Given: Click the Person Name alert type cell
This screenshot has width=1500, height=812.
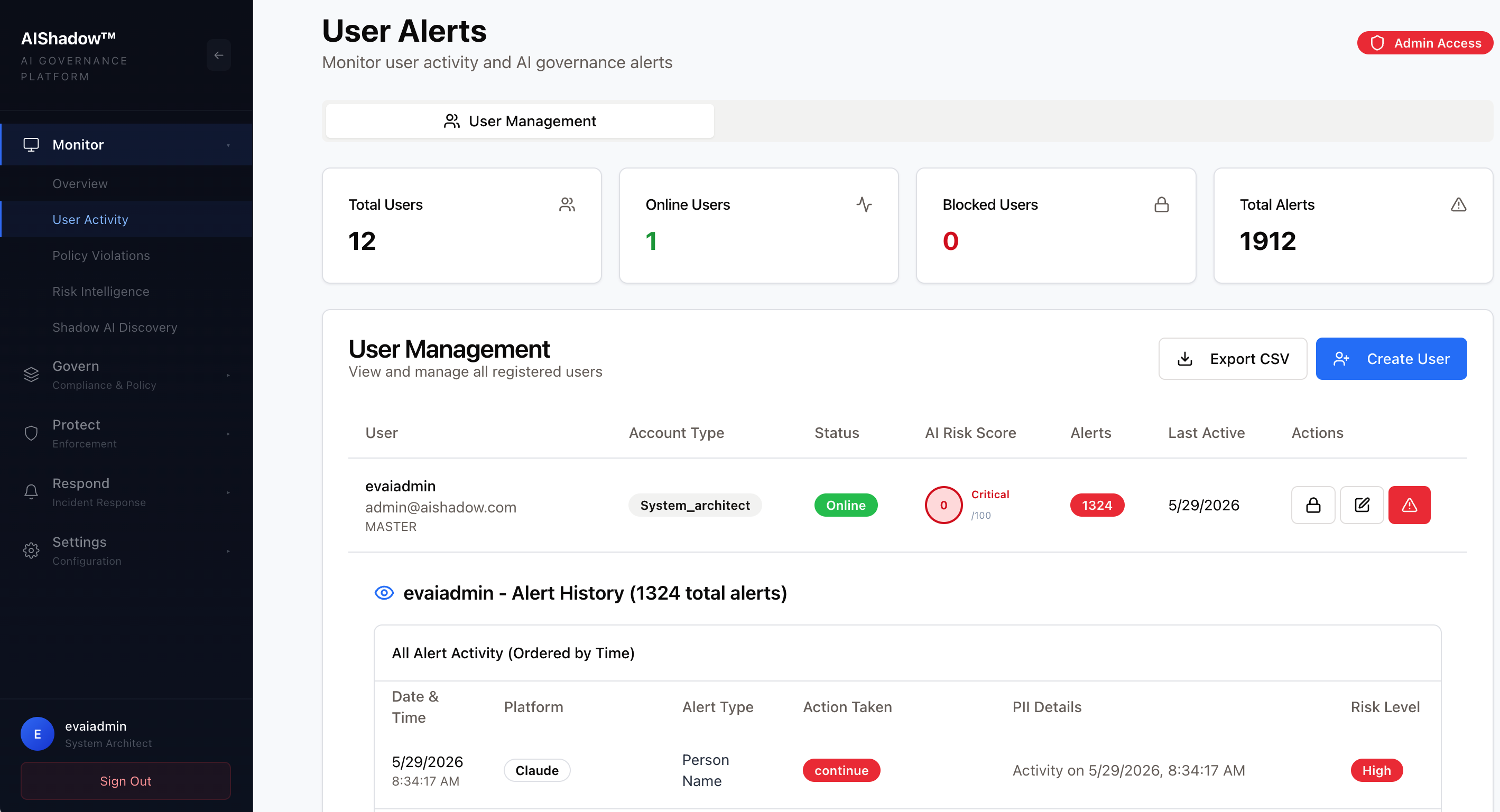Looking at the screenshot, I should pos(705,770).
